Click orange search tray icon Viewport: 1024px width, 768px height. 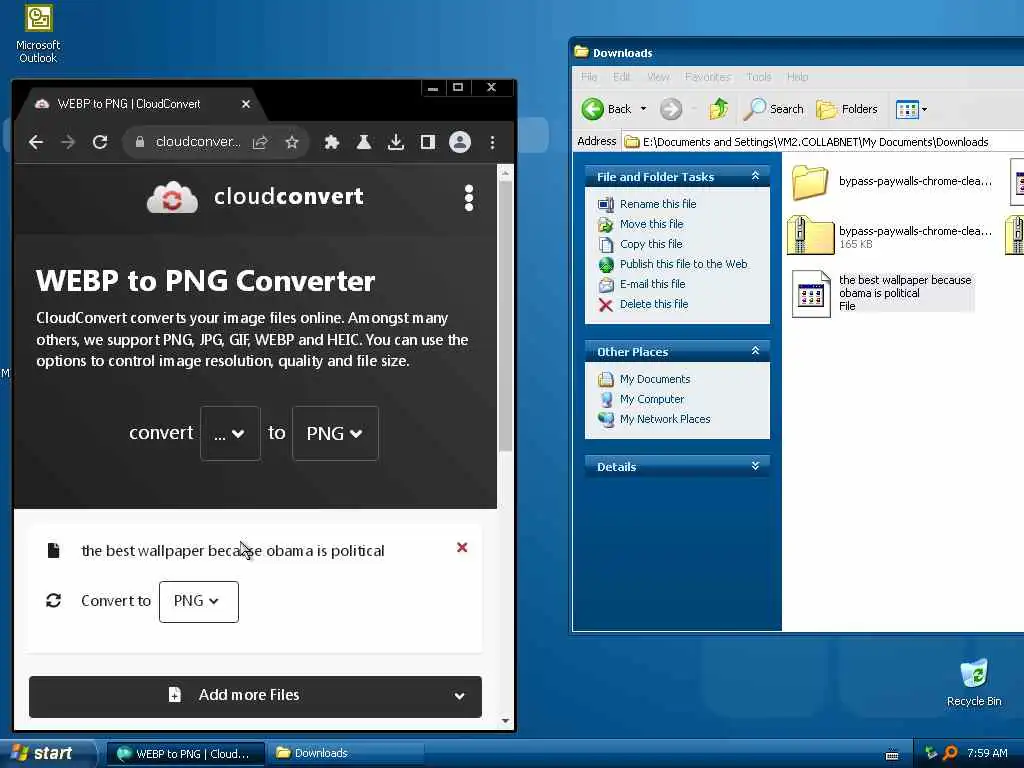tap(950, 754)
